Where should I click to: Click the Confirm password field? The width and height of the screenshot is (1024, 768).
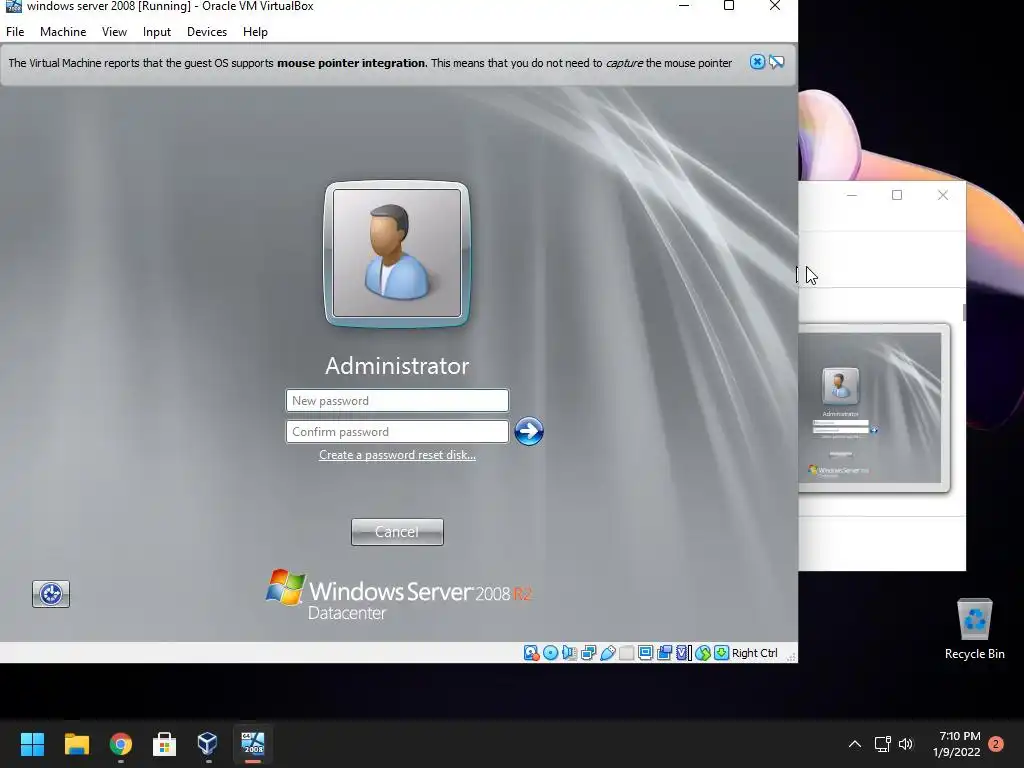click(x=397, y=432)
